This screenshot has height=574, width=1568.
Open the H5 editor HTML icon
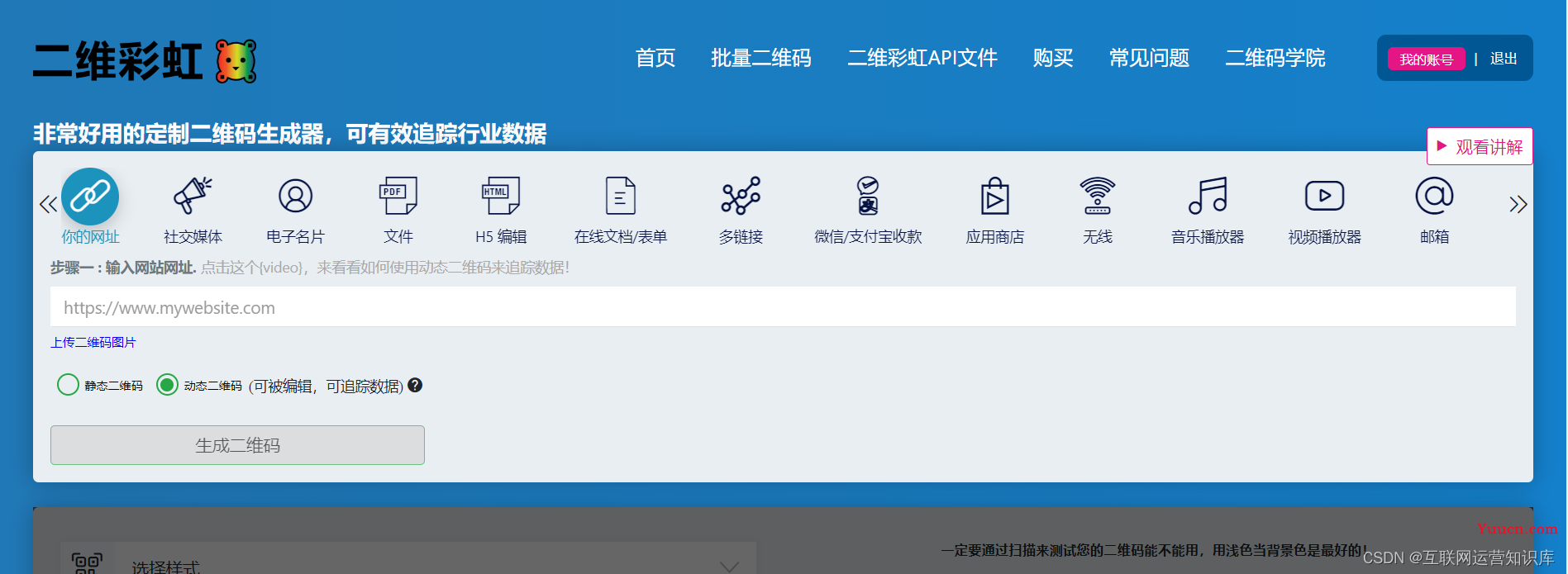pyautogui.click(x=501, y=196)
